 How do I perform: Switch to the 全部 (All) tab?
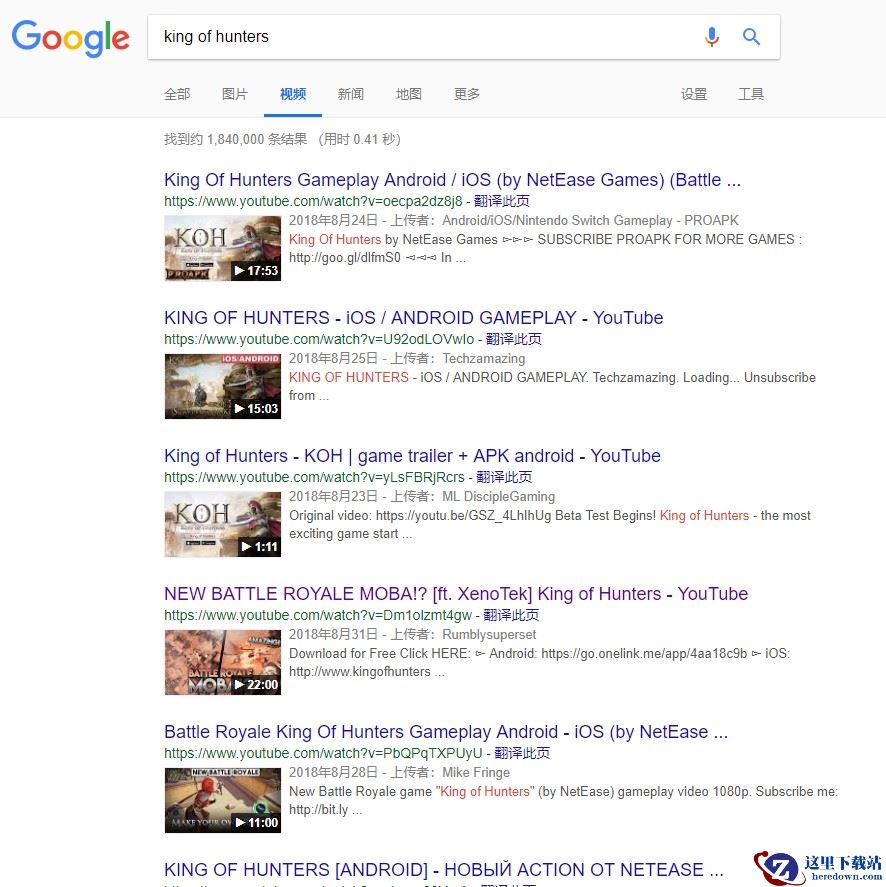(177, 94)
